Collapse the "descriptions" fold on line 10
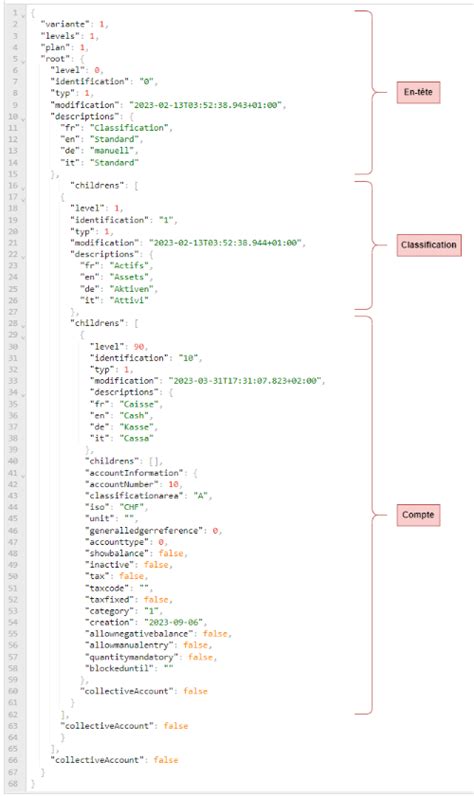This screenshot has width=474, height=797. click(x=23, y=117)
